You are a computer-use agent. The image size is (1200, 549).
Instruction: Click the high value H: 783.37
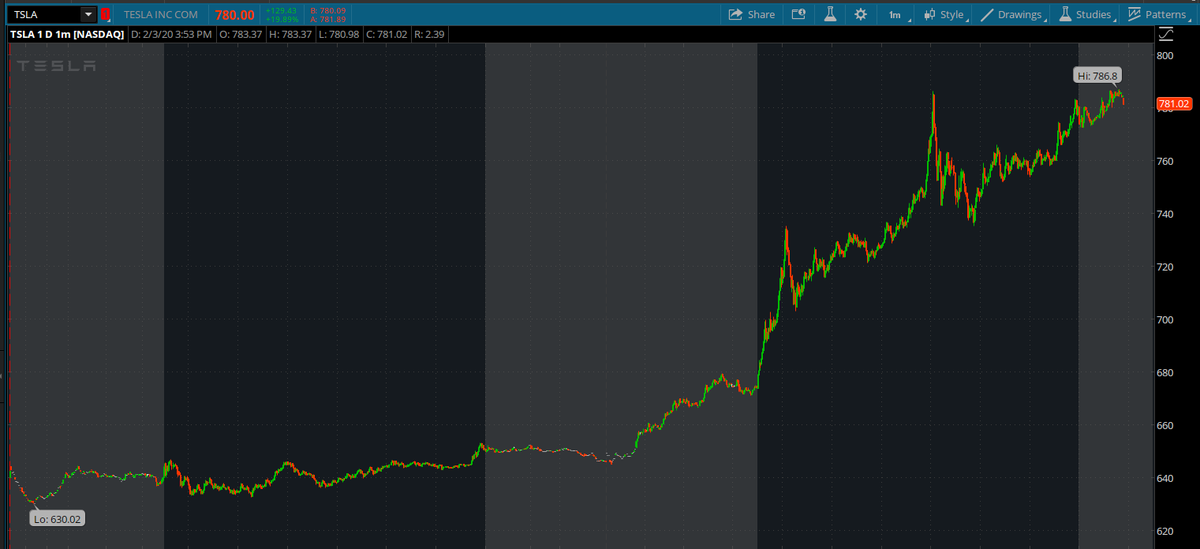click(289, 35)
